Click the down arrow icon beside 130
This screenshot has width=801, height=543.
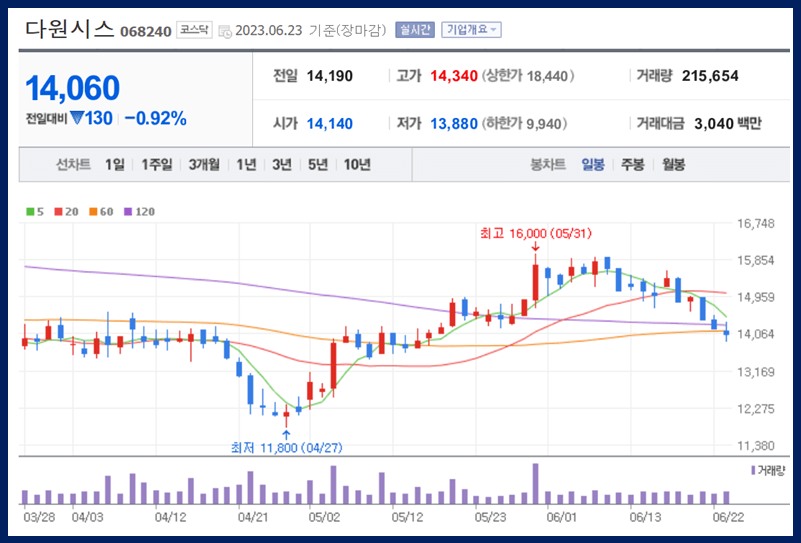click(77, 118)
